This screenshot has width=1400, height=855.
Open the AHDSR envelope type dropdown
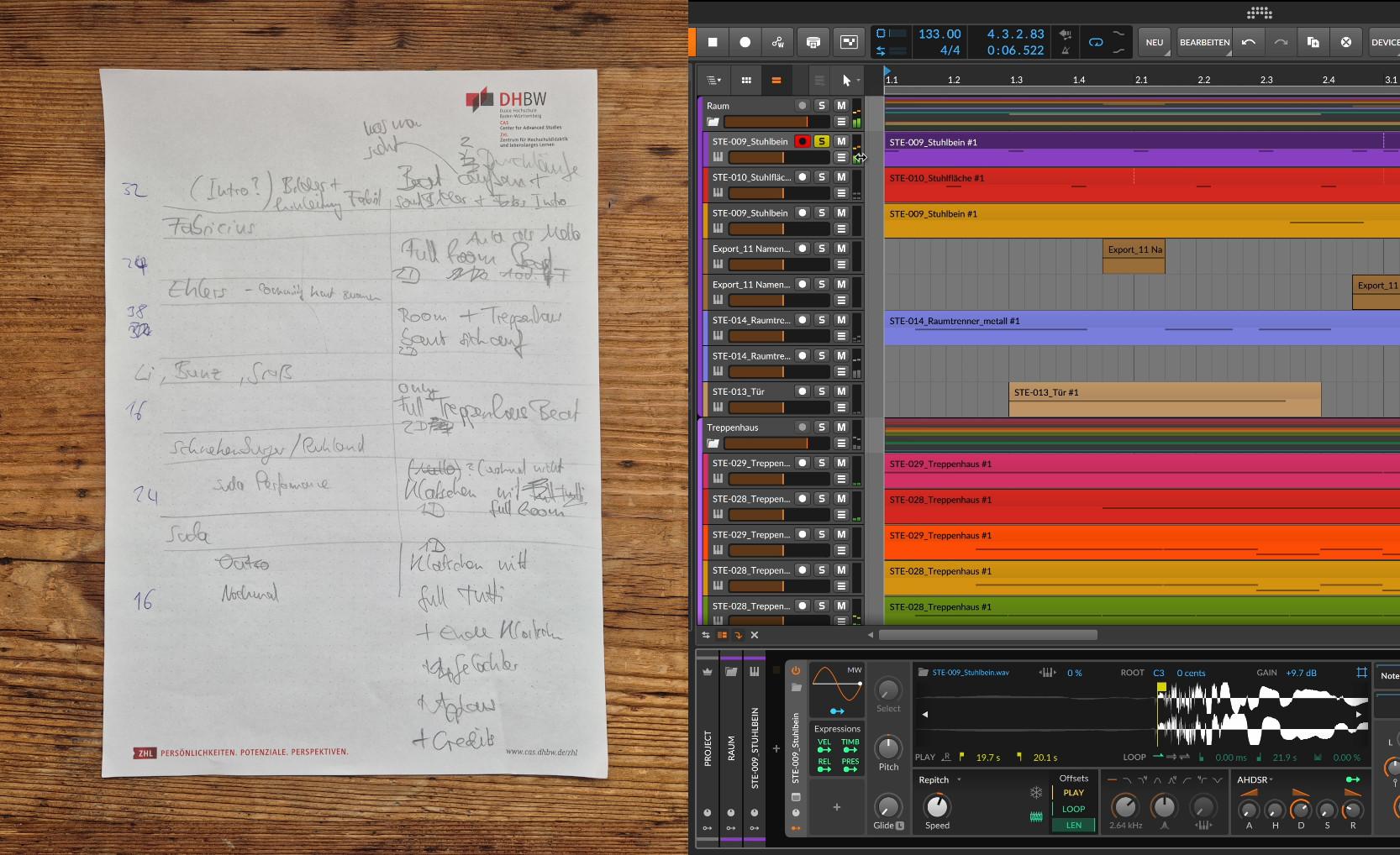[x=1255, y=780]
